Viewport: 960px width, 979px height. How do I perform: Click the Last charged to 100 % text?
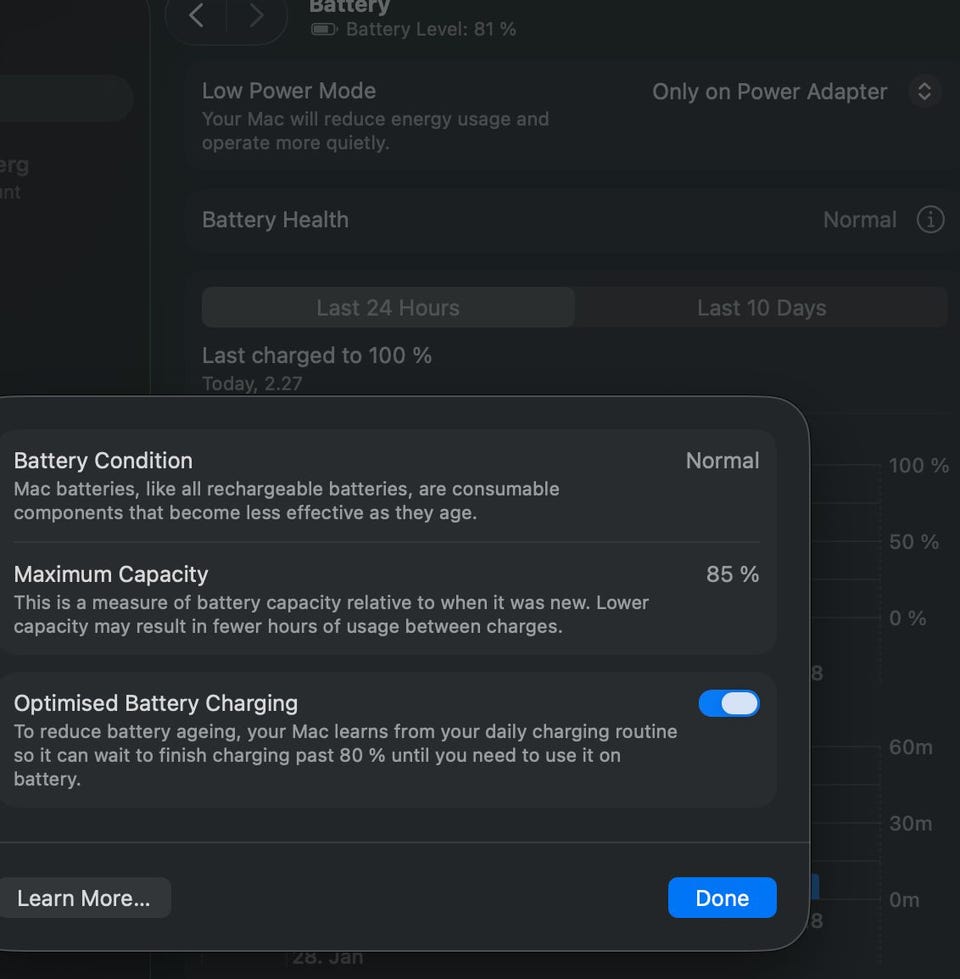317,356
